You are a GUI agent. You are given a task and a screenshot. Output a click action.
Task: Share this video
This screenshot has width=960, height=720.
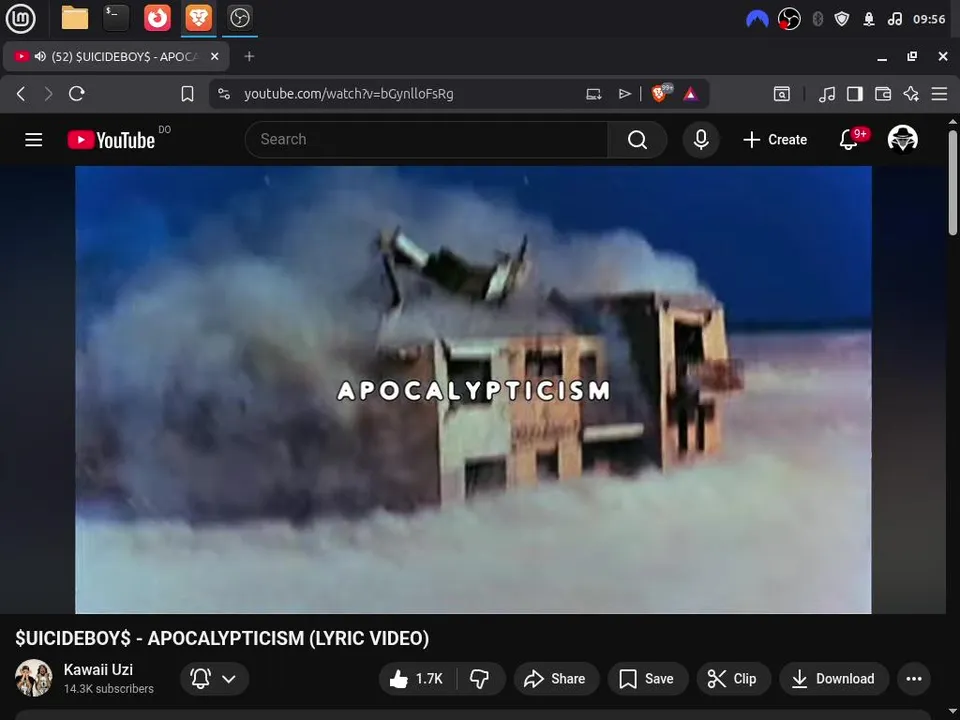pos(556,678)
